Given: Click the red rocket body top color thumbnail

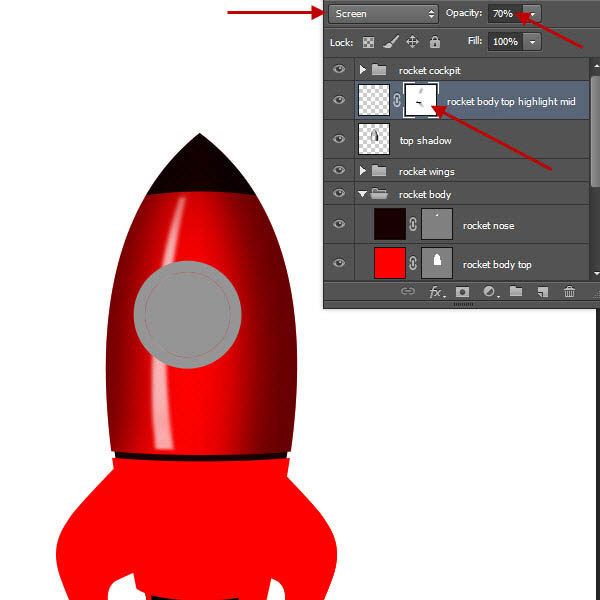Looking at the screenshot, I should pyautogui.click(x=389, y=263).
